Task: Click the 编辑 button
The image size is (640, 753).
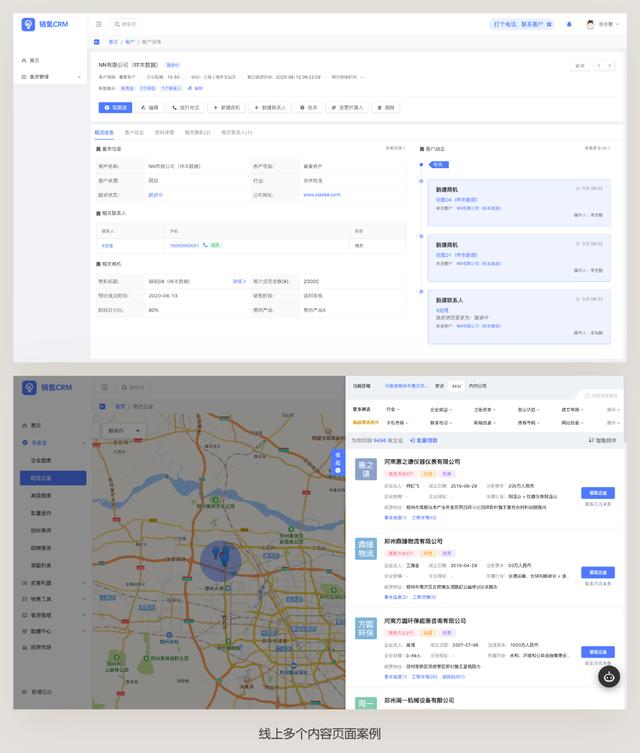Action: [149, 108]
